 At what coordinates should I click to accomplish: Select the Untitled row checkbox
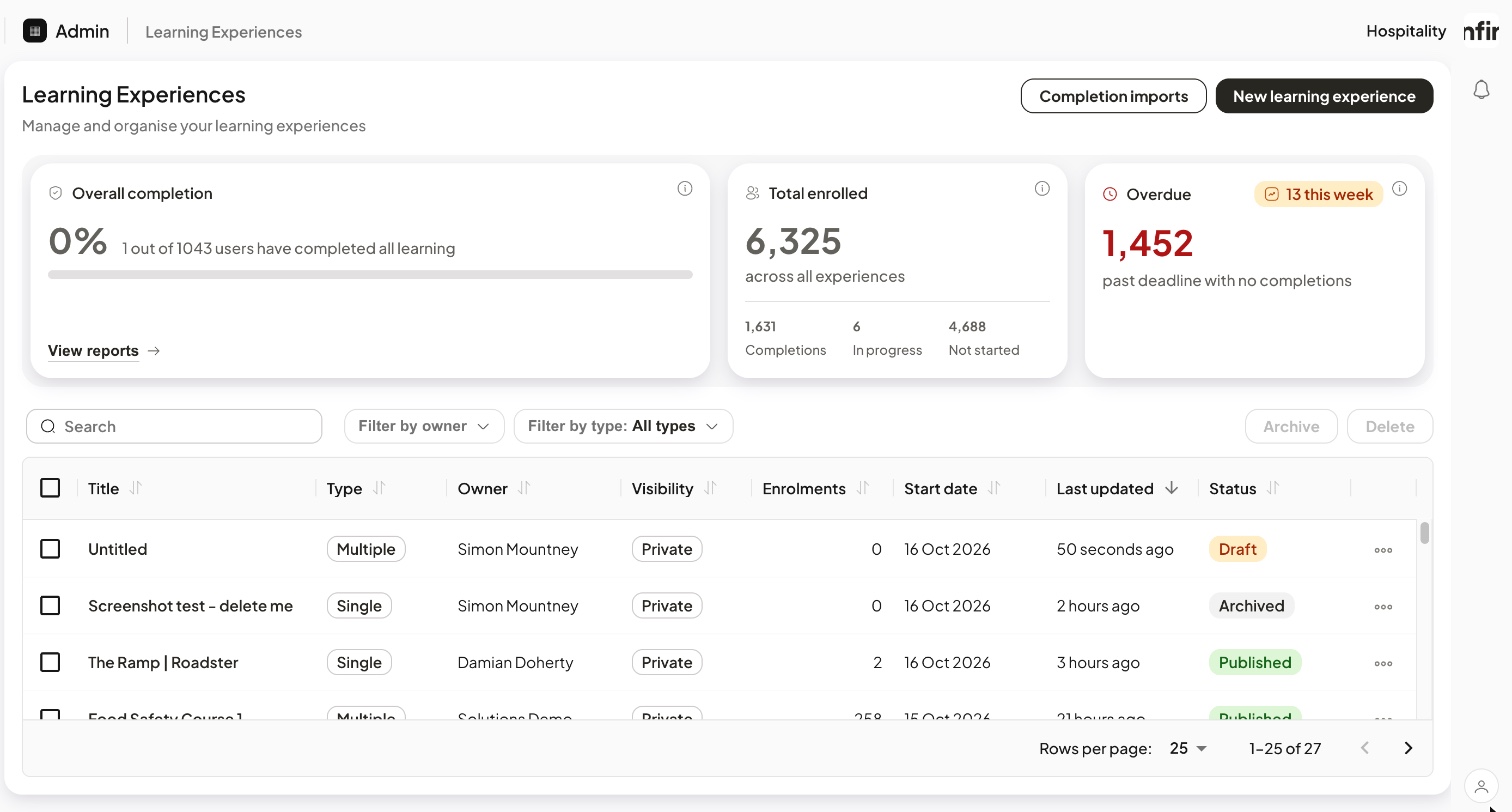tap(50, 549)
